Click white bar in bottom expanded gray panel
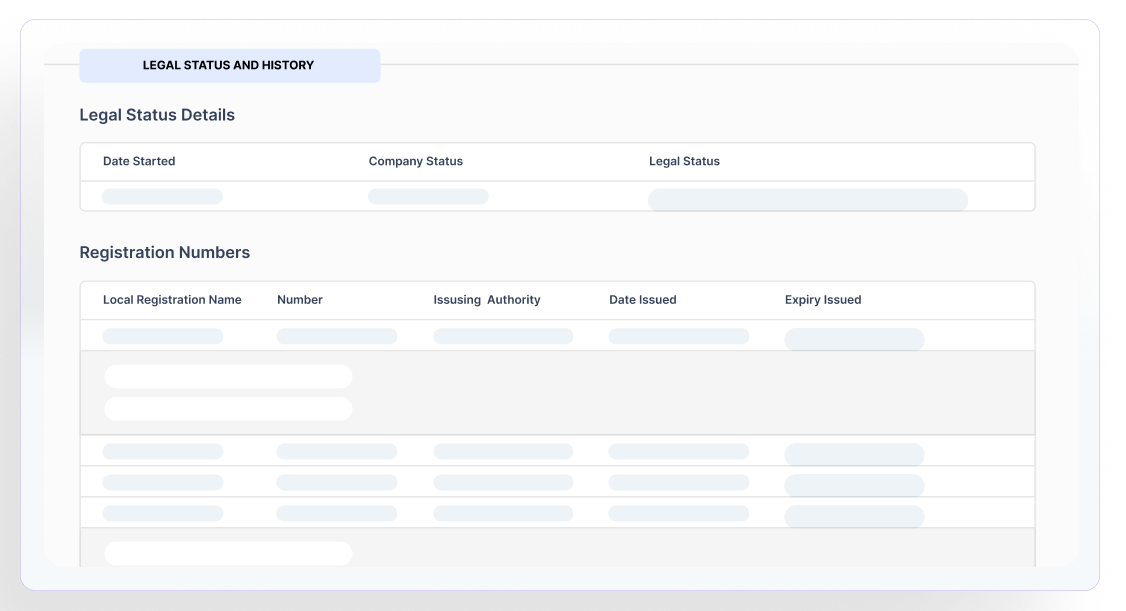 click(228, 553)
